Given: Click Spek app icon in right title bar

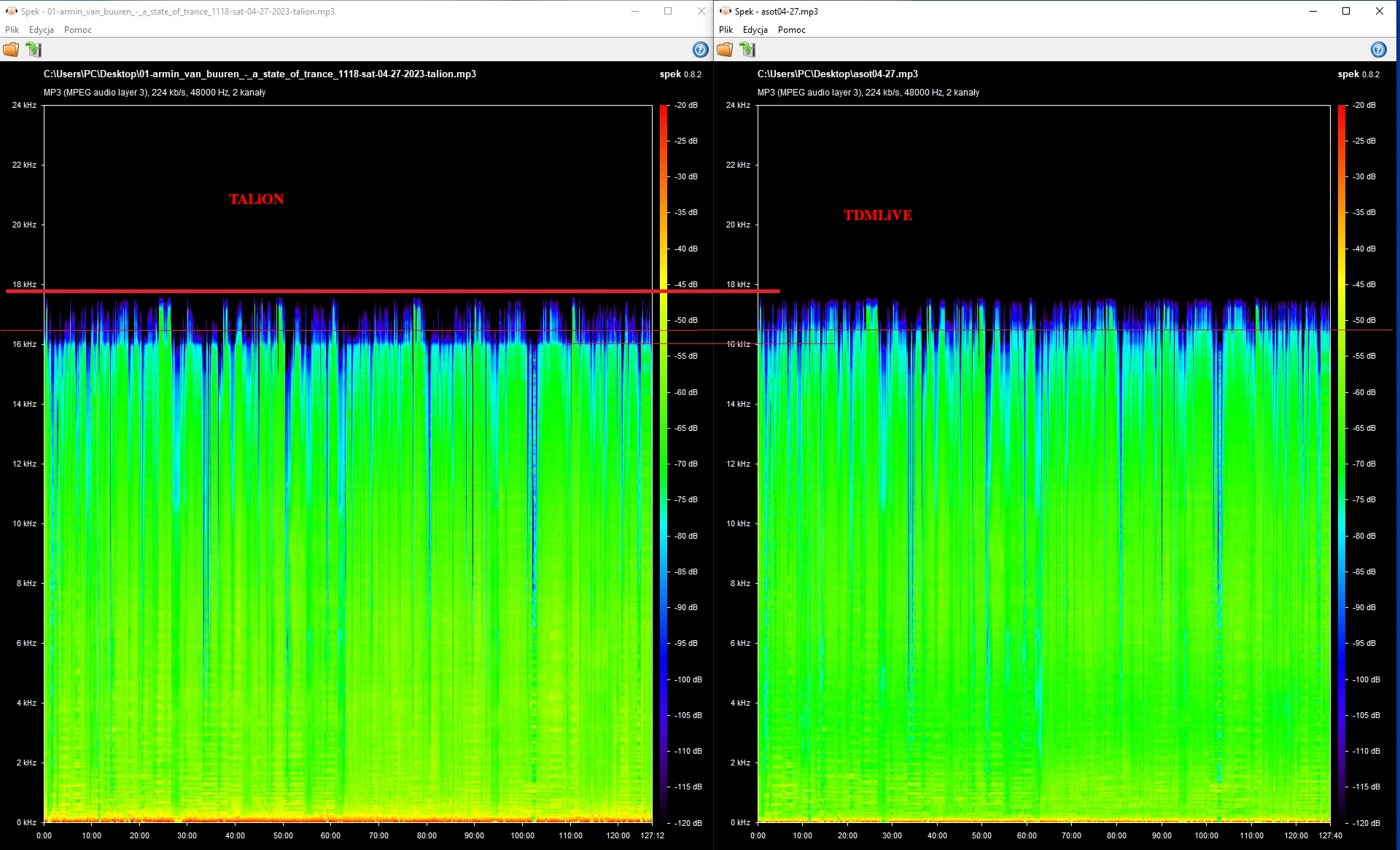Looking at the screenshot, I should [725, 11].
